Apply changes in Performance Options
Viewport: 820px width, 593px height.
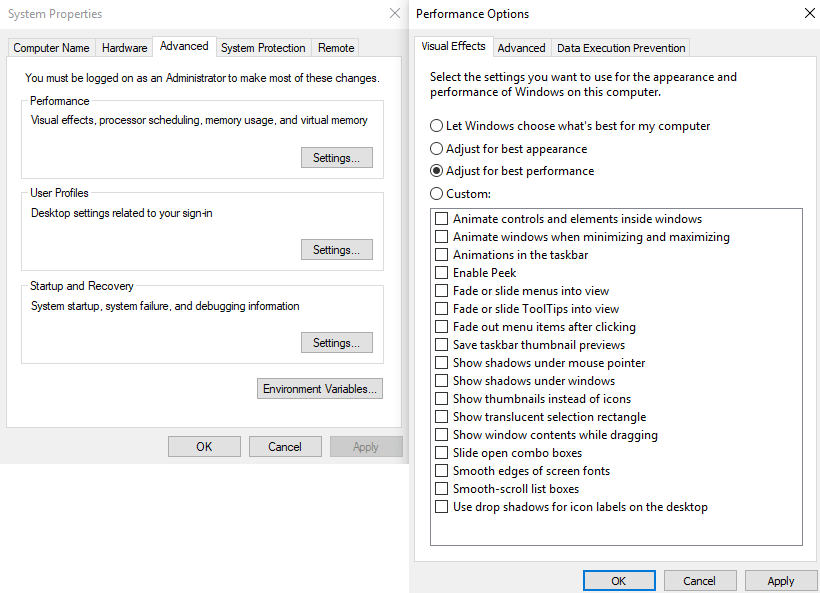(781, 580)
